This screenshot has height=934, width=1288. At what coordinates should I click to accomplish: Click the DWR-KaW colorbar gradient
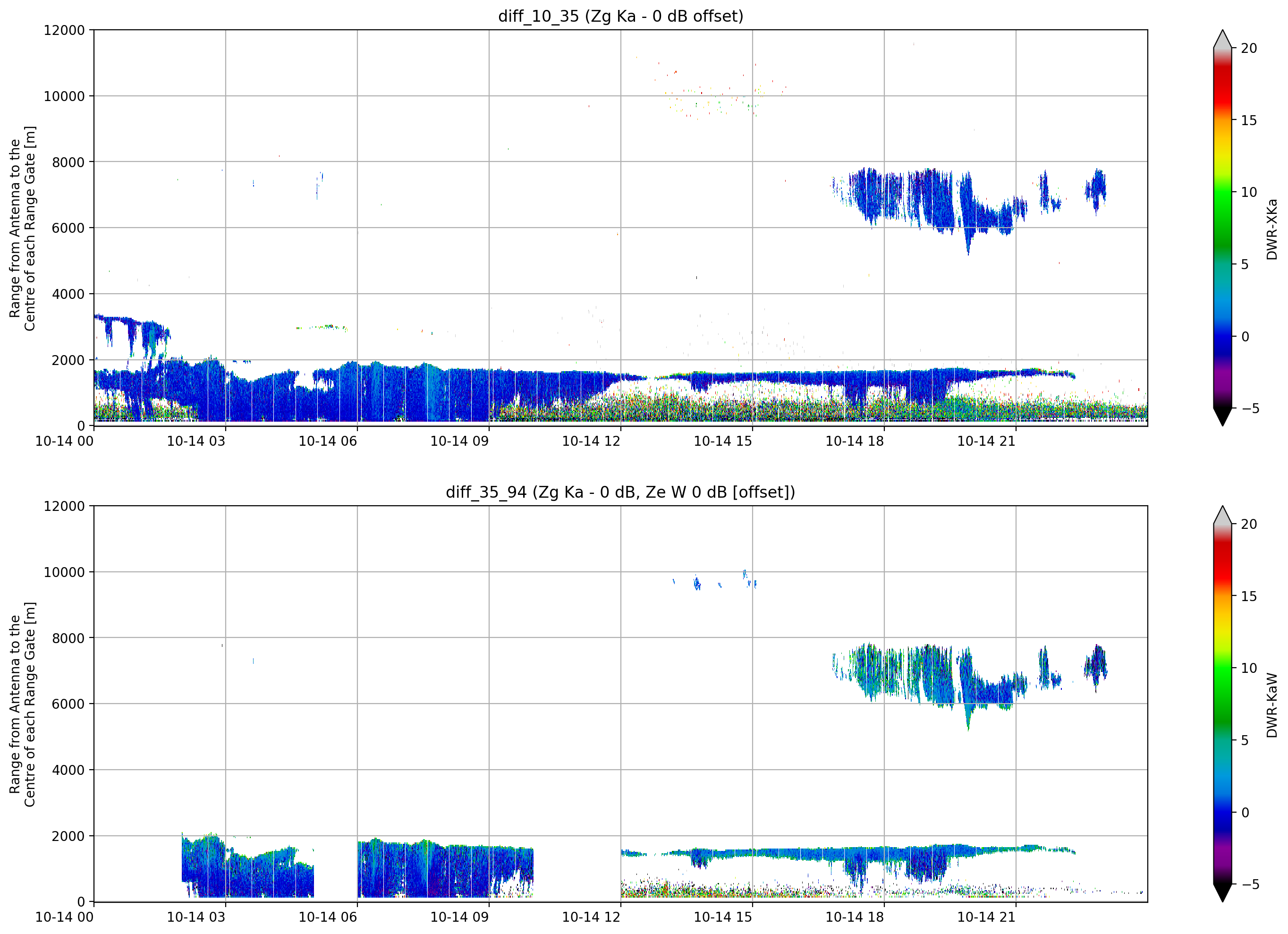click(1222, 704)
